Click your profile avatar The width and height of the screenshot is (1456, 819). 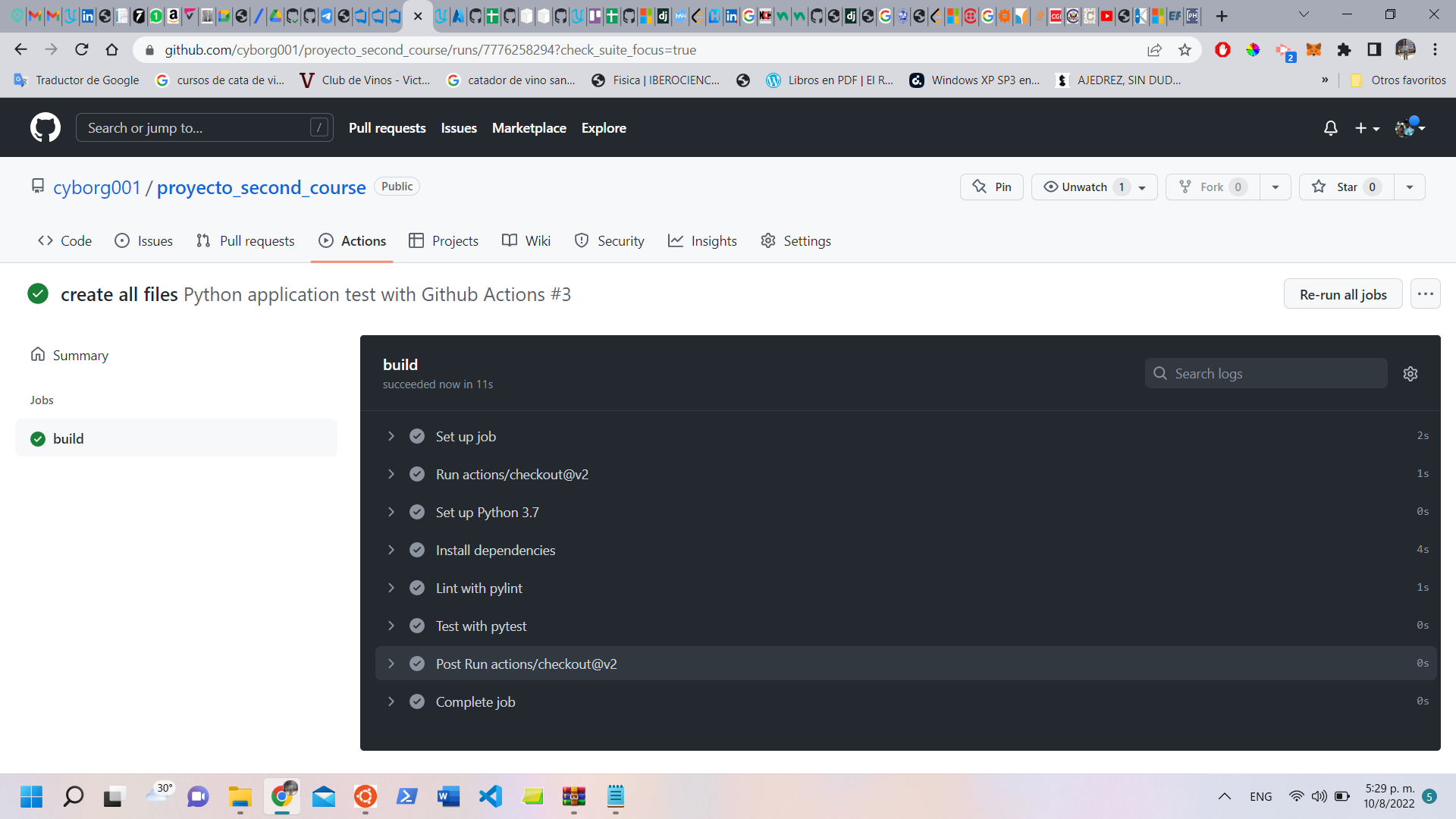[1405, 127]
